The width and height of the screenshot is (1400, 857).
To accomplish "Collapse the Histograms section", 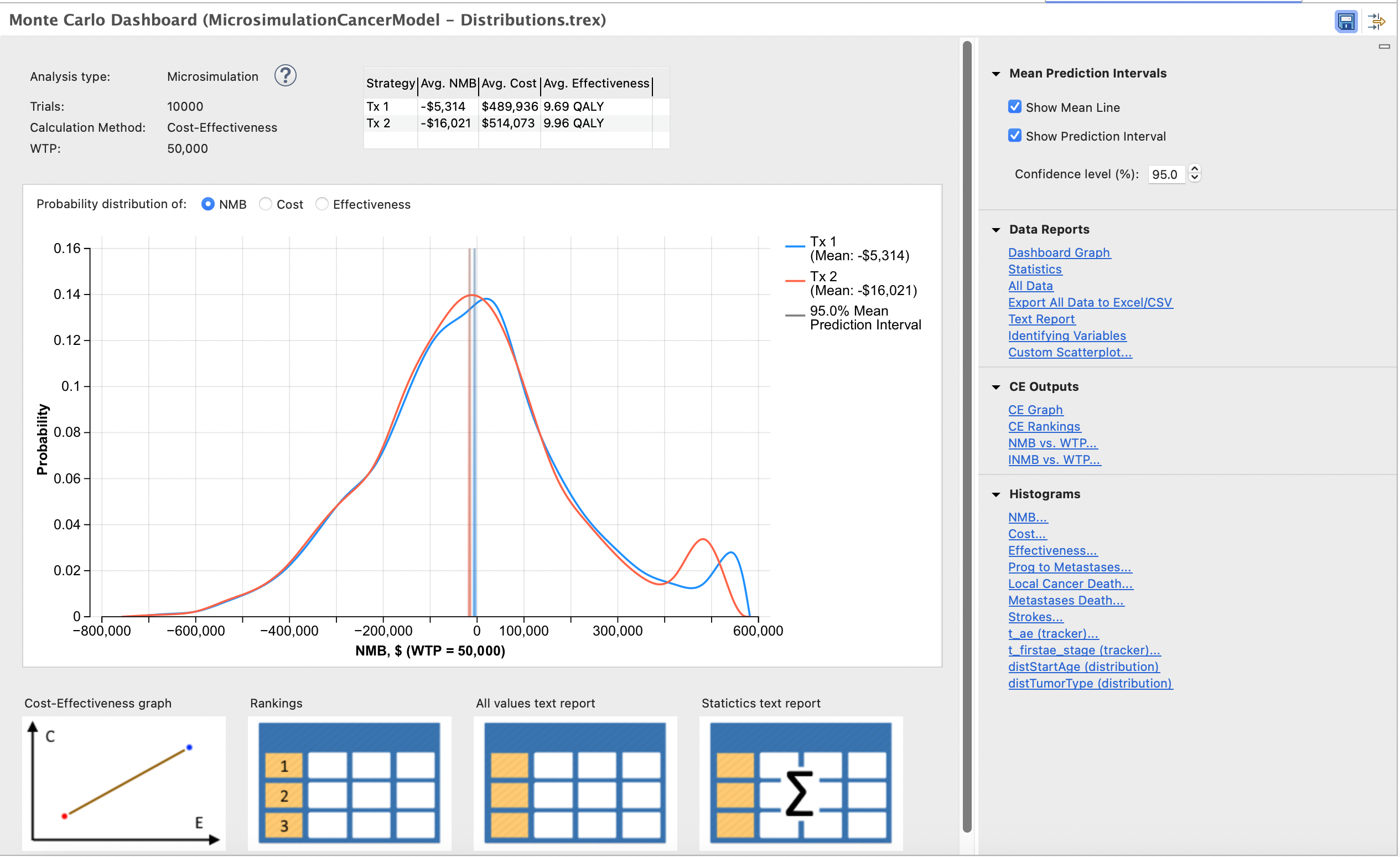I will pyautogui.click(x=995, y=494).
